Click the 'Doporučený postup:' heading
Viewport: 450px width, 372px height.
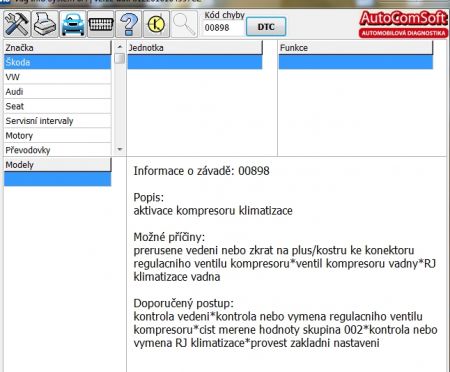[x=184, y=303]
